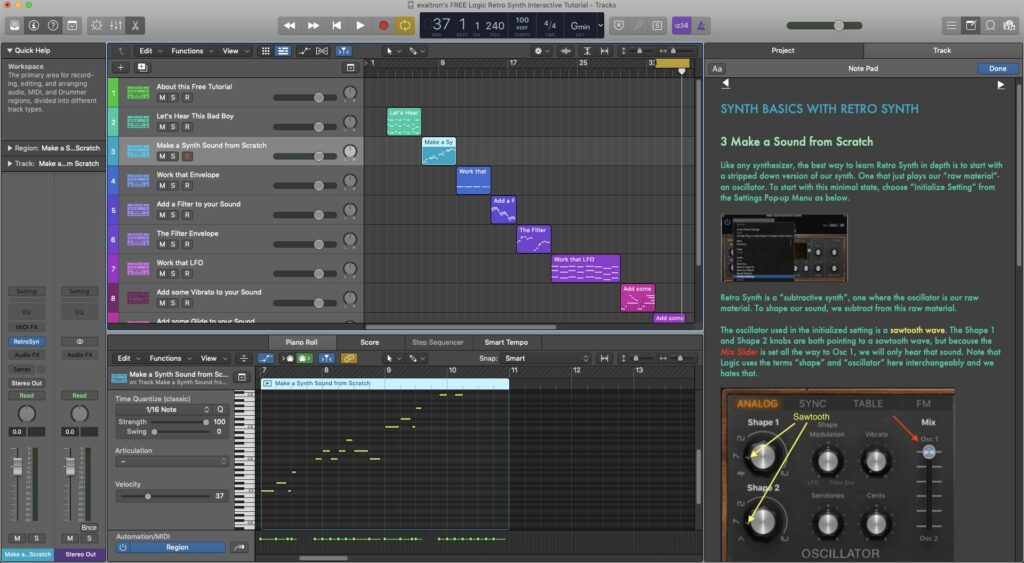
Task: Open the Browsers media button
Action: click(1010, 25)
